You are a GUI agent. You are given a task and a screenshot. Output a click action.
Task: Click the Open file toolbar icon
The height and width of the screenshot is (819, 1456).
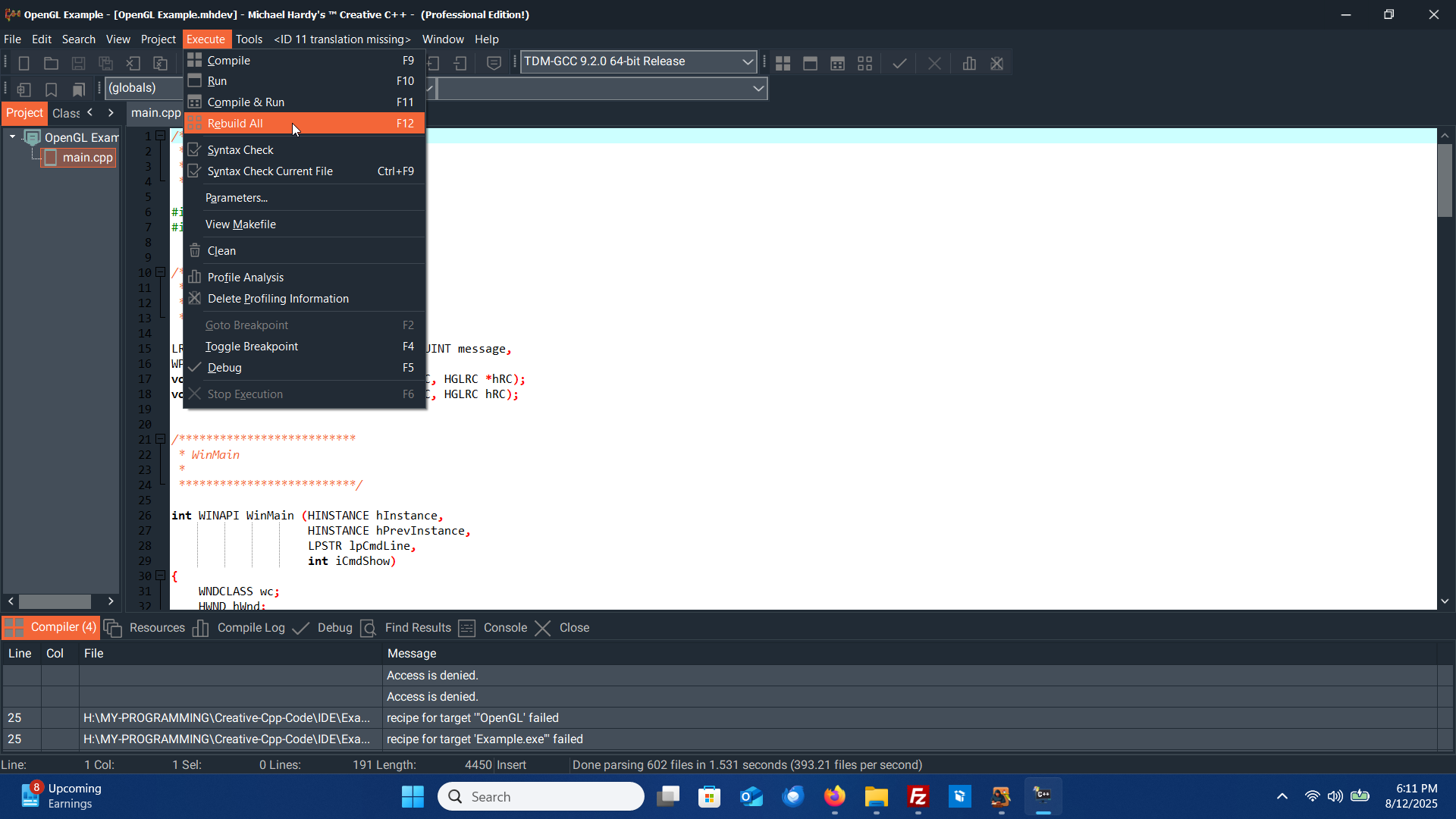[51, 64]
